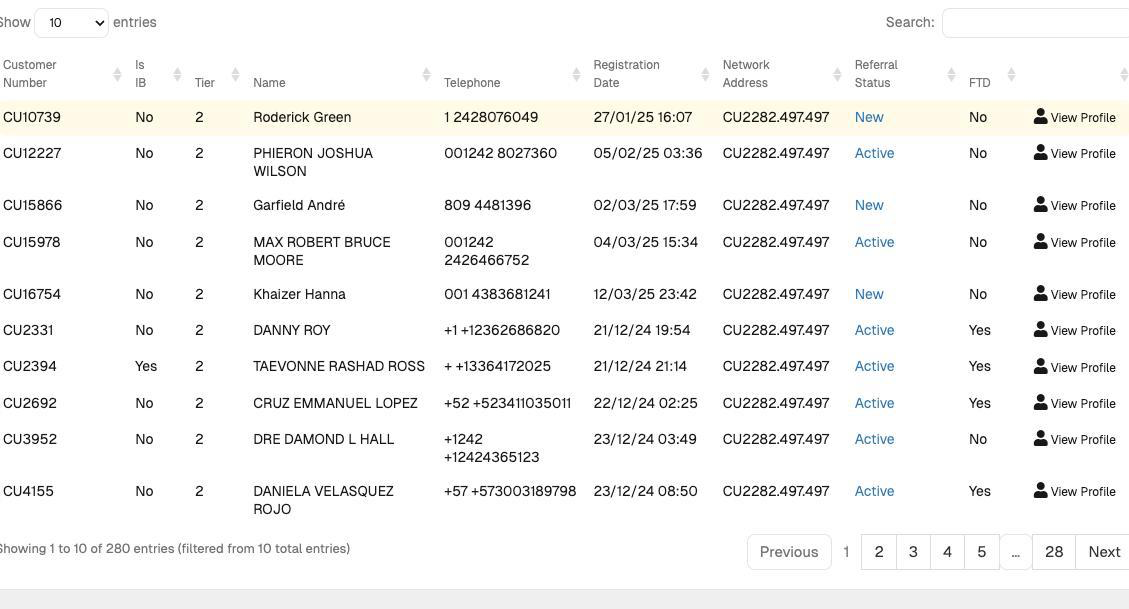Screen dimensions: 1129x609
Task: Open View Profile for TAEVONNE RASHAD ROSS
Action: (1074, 366)
